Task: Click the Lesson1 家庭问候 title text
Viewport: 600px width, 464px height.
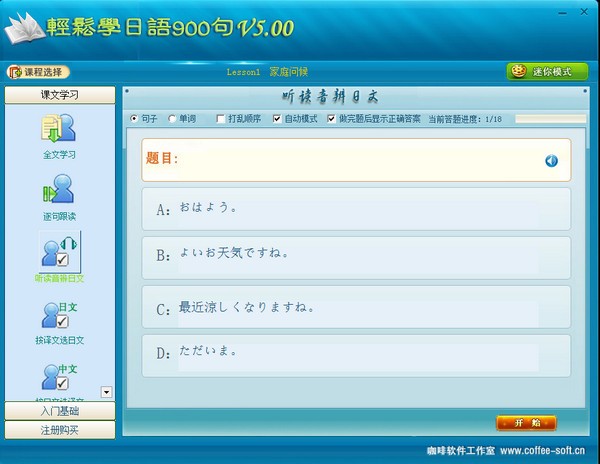Action: (x=267, y=72)
